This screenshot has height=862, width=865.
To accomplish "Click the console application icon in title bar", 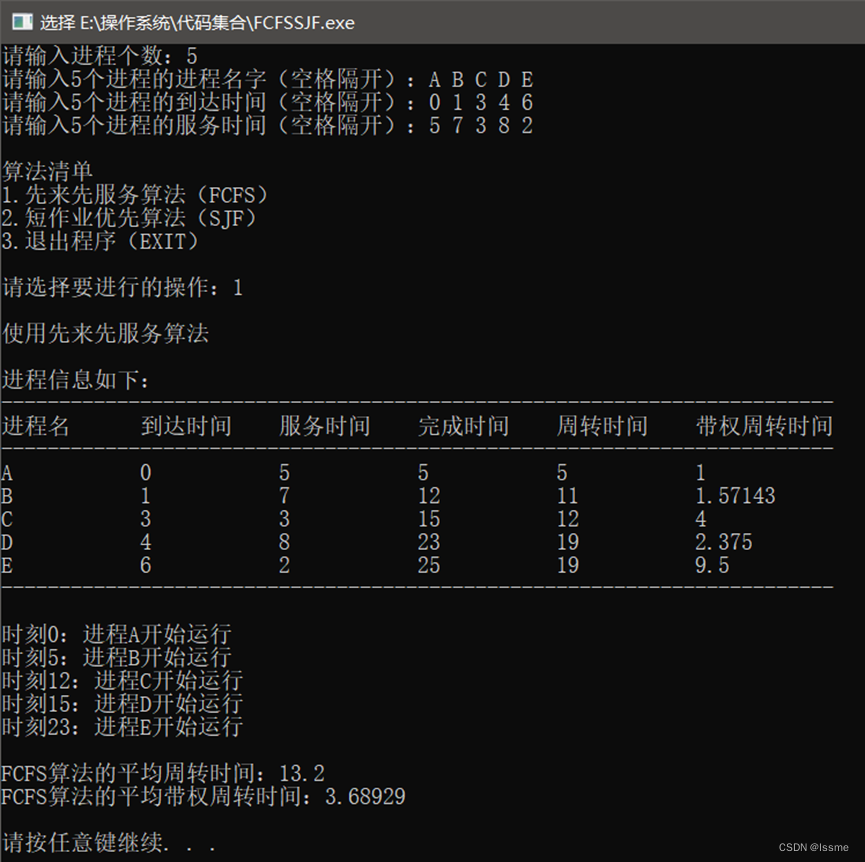I will (18, 22).
